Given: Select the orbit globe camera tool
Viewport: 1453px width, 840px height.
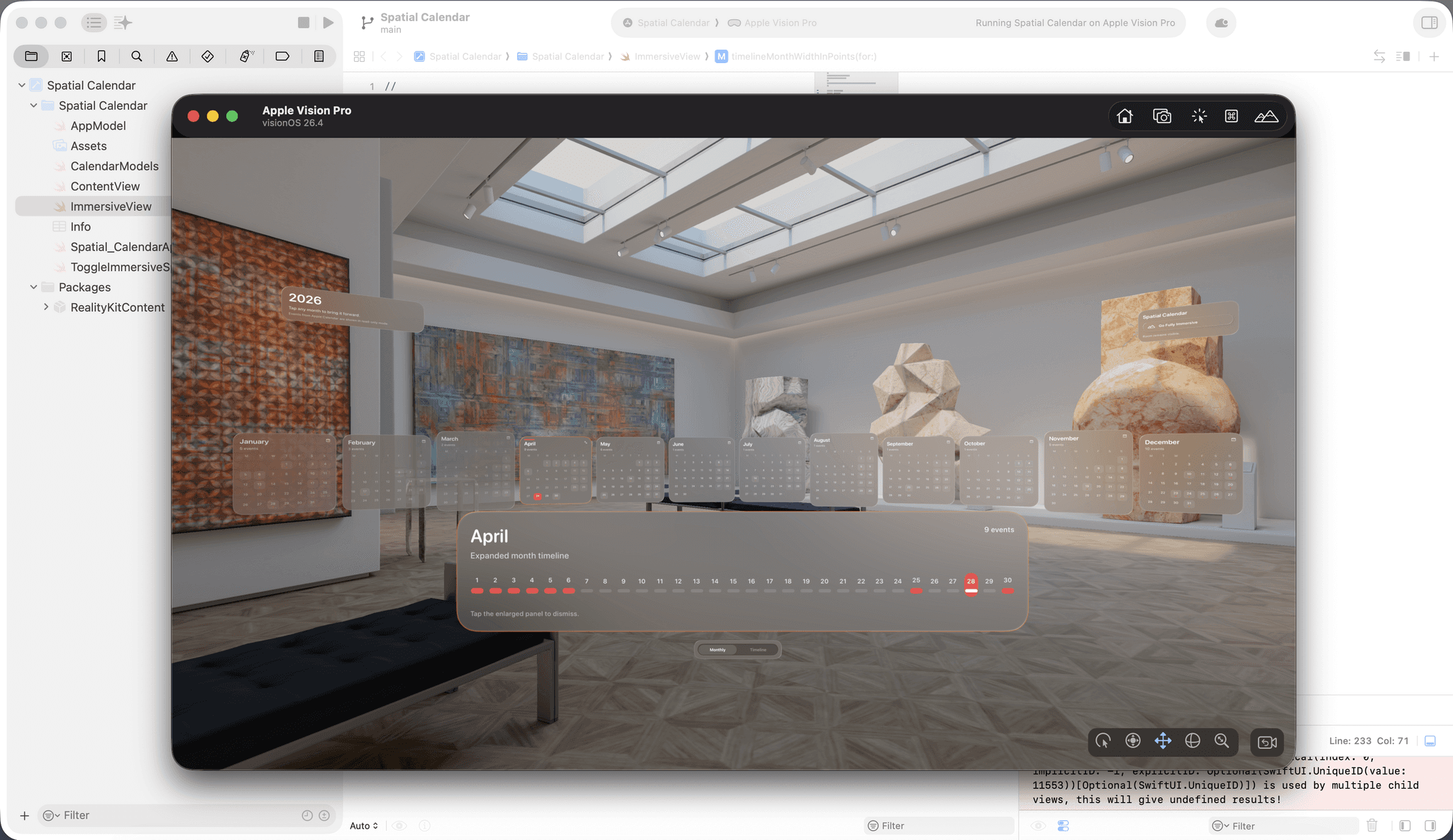Looking at the screenshot, I should pos(1193,741).
